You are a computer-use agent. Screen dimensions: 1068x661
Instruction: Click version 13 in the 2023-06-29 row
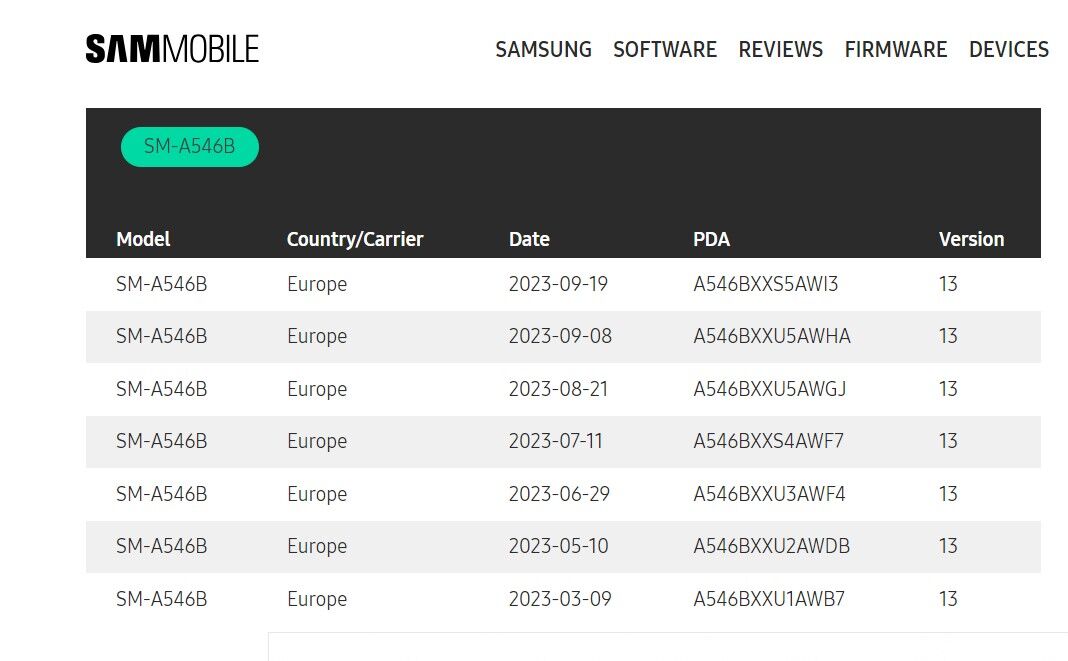pos(948,494)
